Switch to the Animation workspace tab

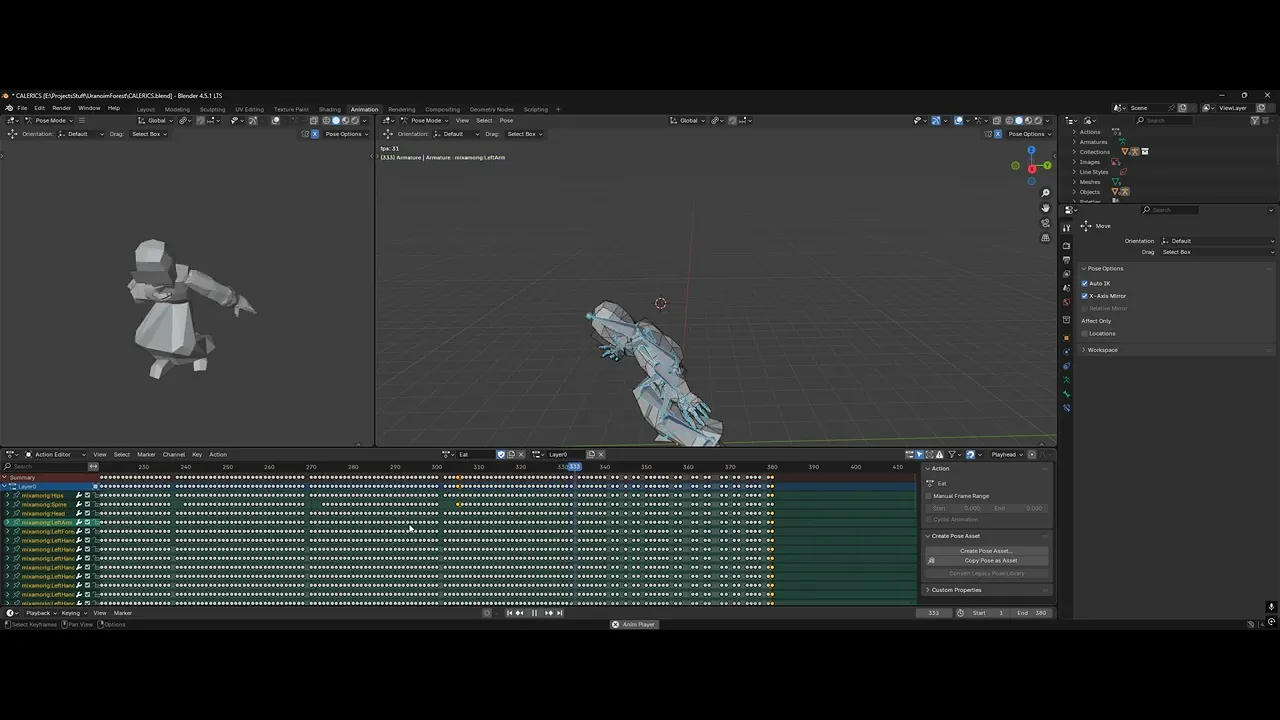364,109
